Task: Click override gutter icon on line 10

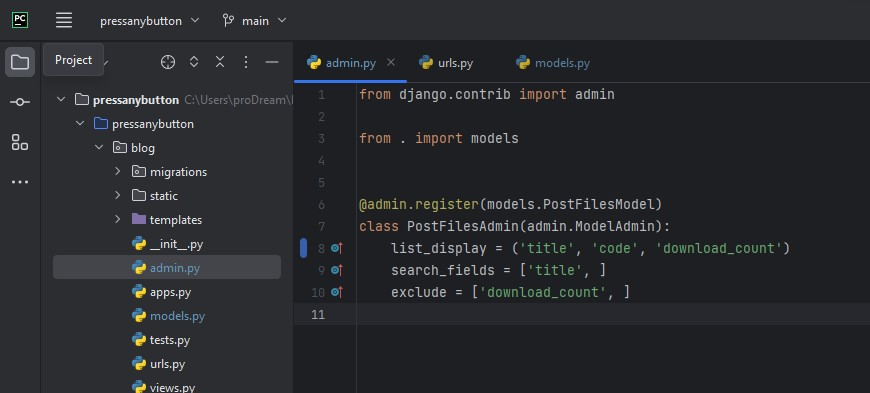Action: [x=337, y=292]
